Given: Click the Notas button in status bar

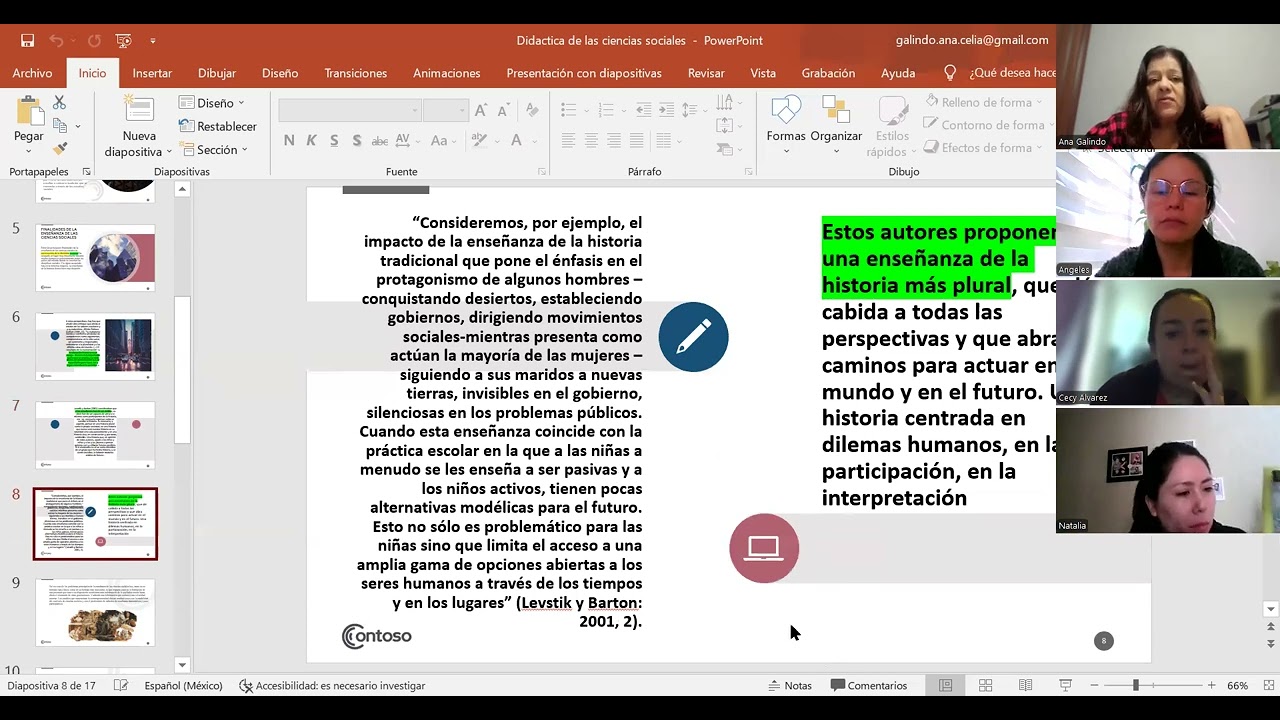Looking at the screenshot, I should [790, 686].
